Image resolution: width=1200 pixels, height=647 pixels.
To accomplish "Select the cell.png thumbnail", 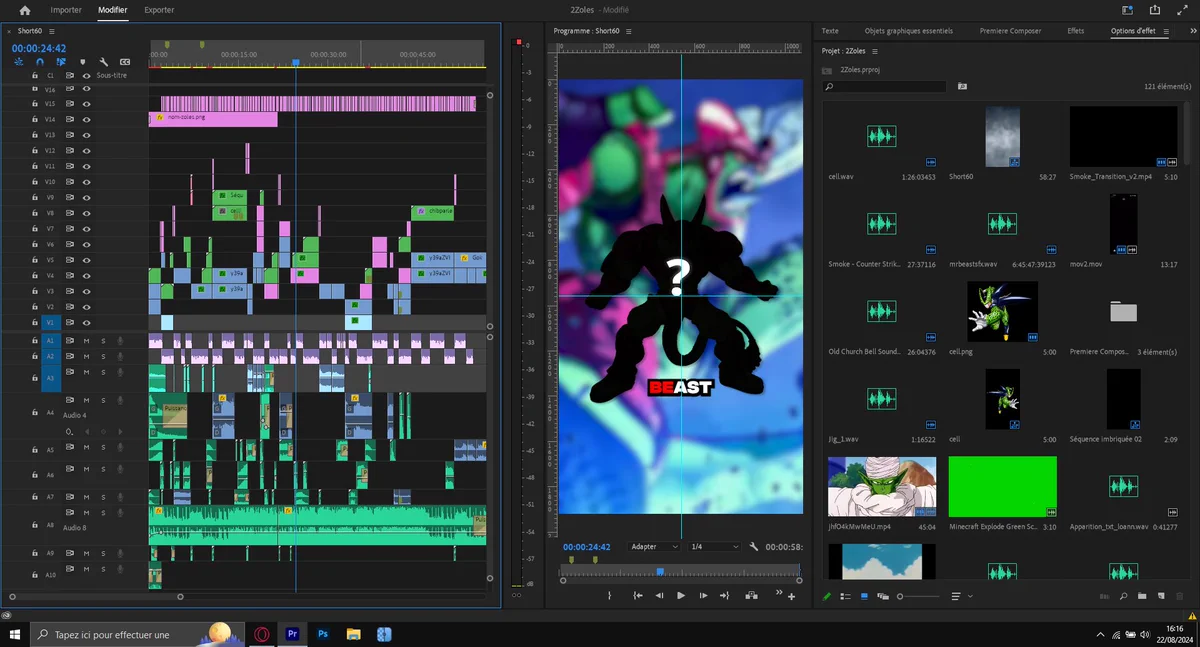I will (1002, 311).
